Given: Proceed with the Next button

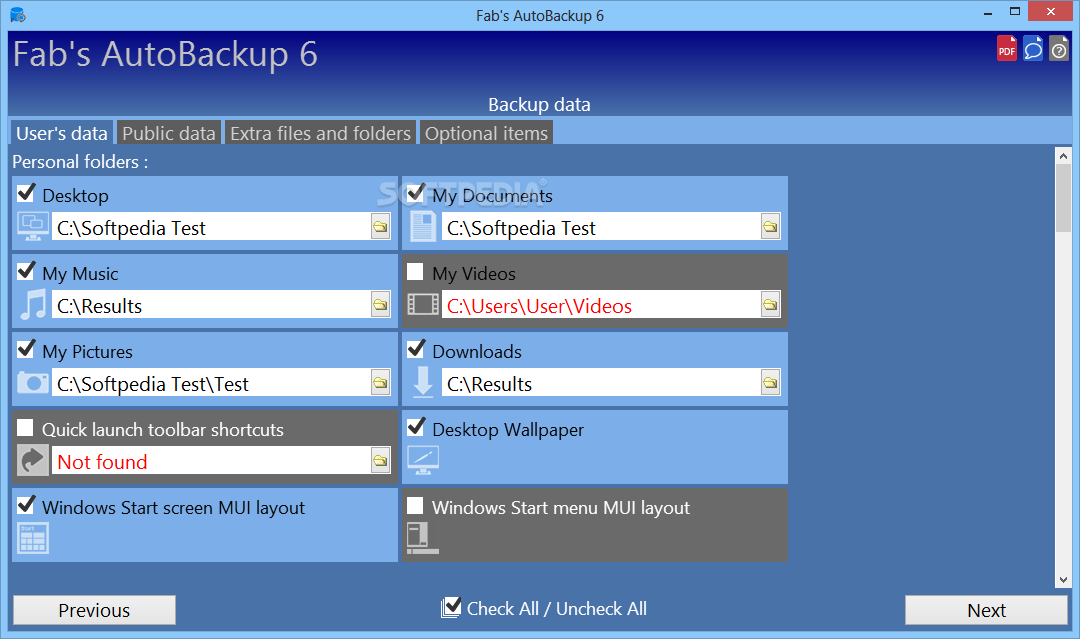Looking at the screenshot, I should (x=986, y=610).
